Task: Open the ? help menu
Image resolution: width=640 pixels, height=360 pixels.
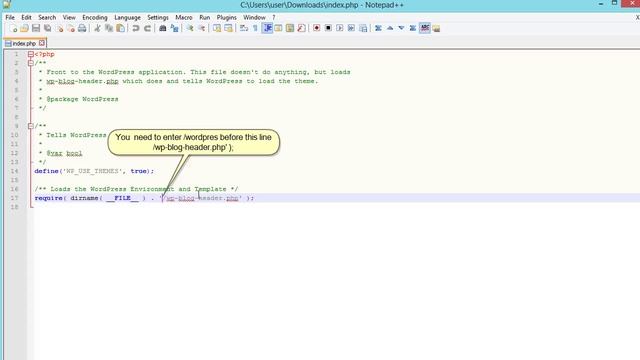Action: pyautogui.click(x=274, y=18)
